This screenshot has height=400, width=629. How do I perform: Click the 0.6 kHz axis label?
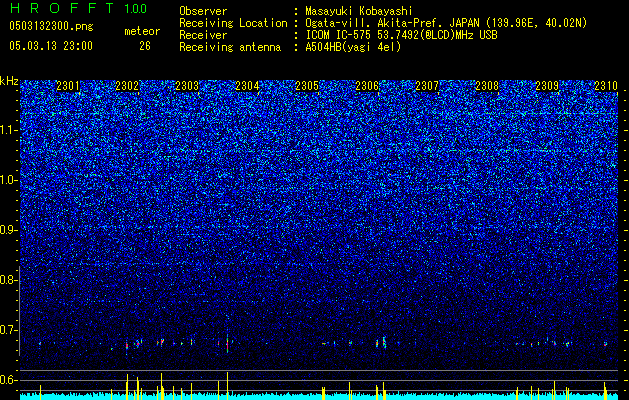(7, 380)
